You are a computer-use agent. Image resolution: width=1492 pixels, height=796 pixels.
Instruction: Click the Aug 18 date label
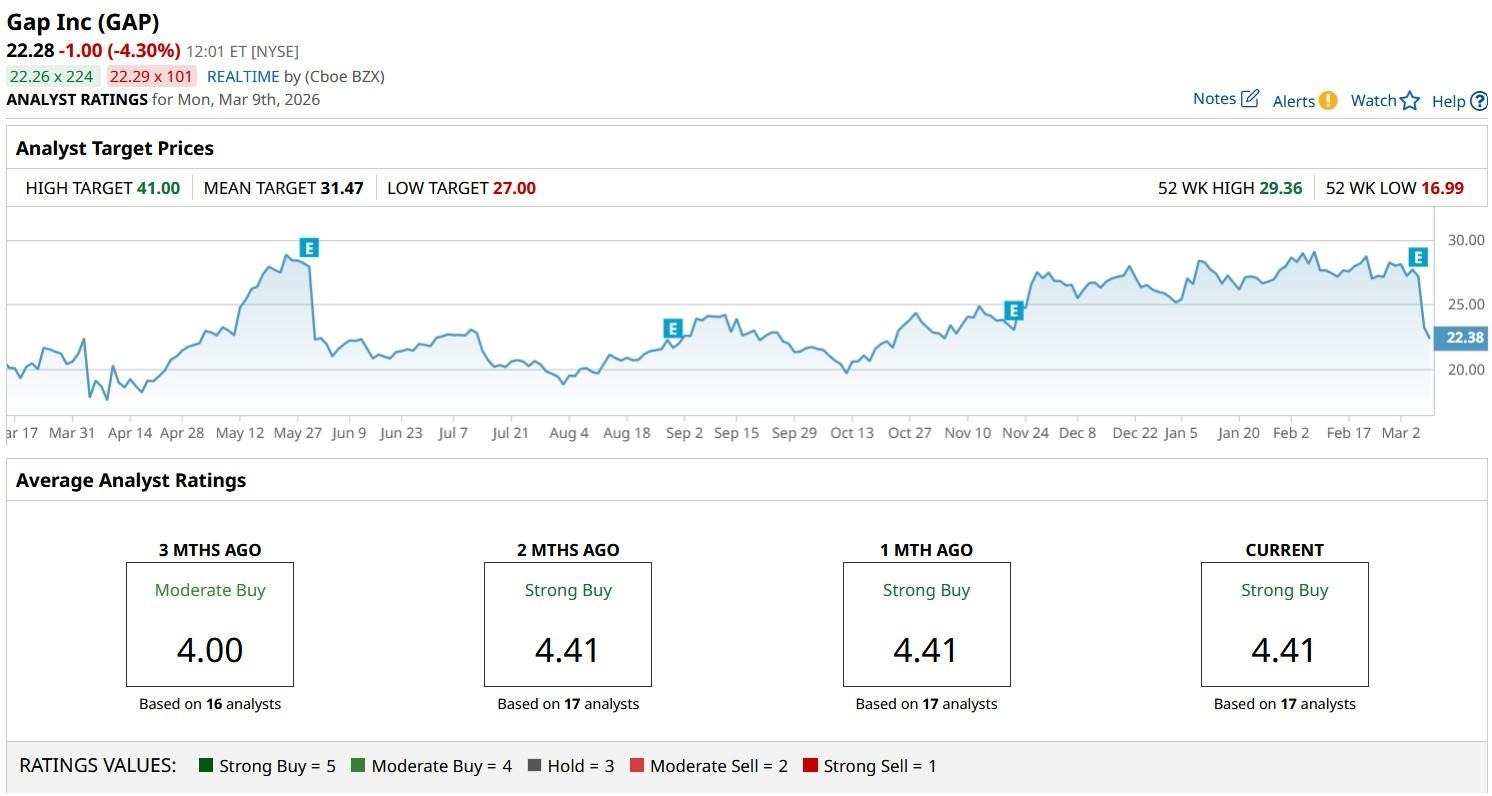[x=627, y=433]
